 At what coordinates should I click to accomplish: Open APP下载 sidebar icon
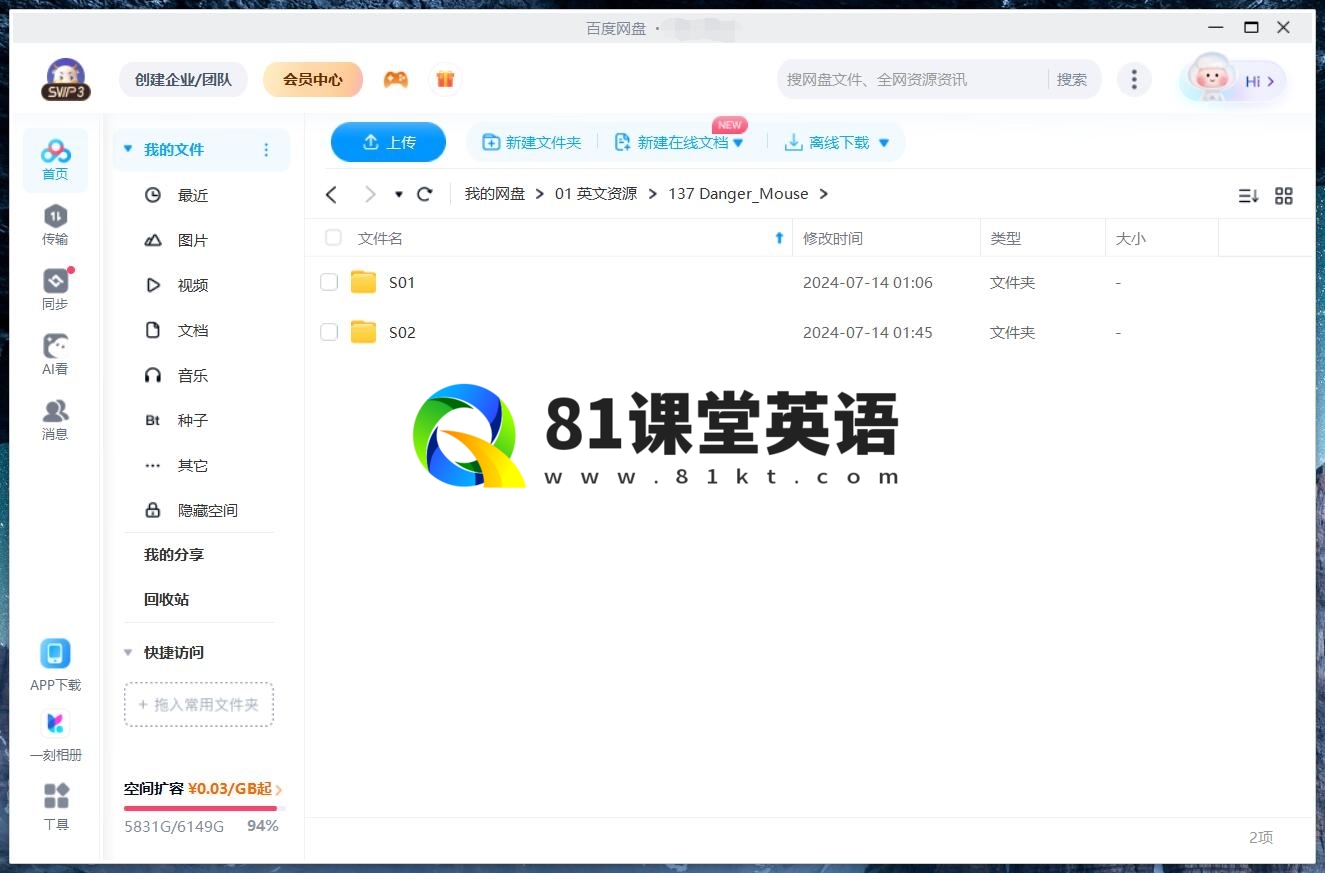55,666
